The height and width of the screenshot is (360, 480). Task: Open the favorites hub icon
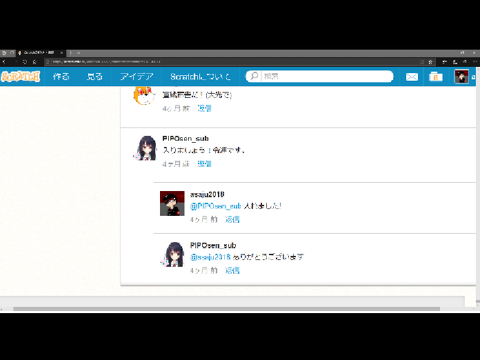pyautogui.click(x=444, y=62)
